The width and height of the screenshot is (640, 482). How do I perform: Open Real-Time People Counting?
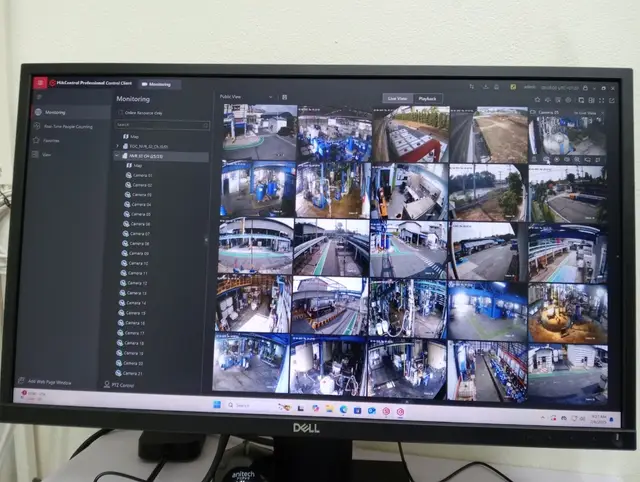pyautogui.click(x=63, y=127)
